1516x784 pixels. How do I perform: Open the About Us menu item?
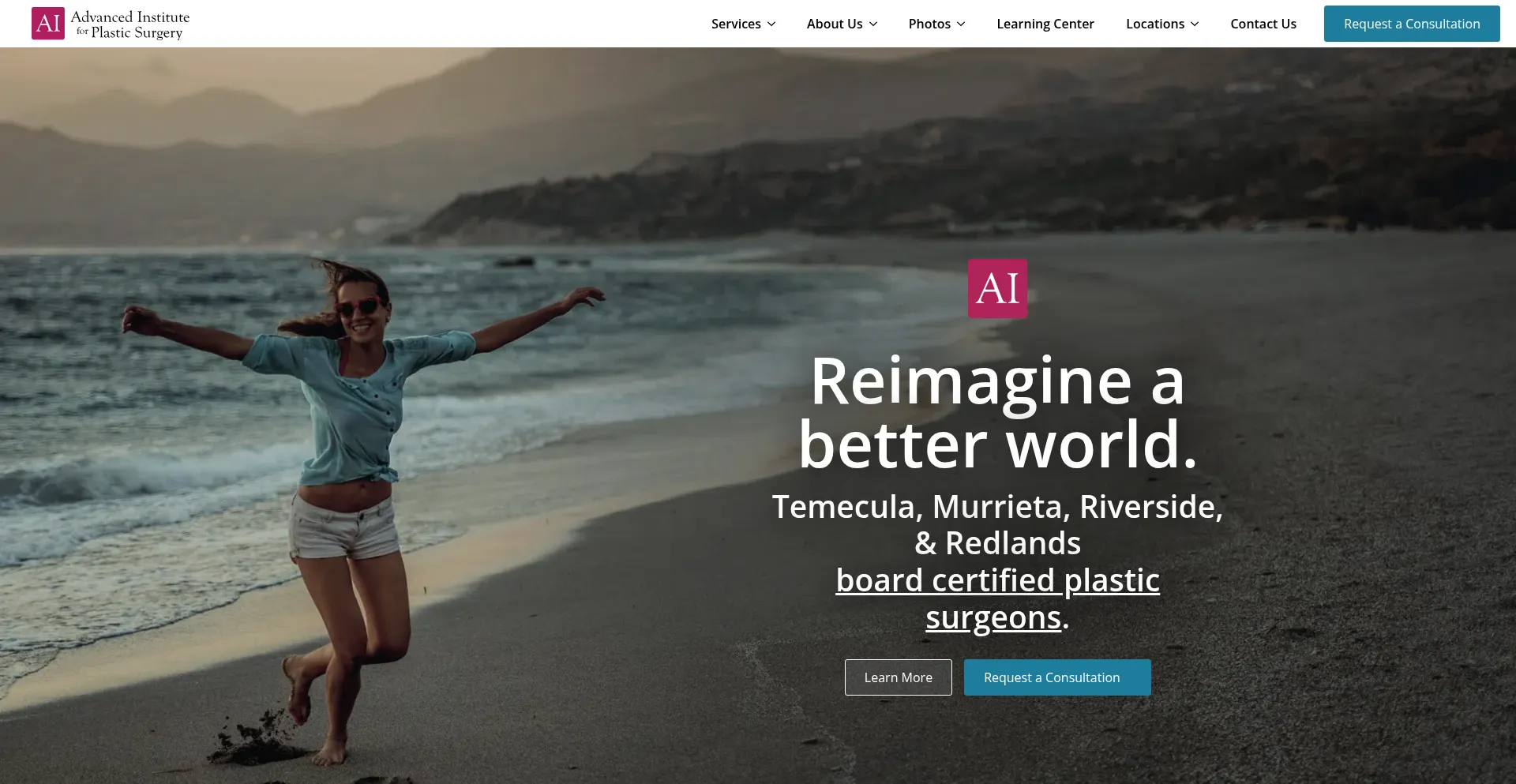coord(834,24)
